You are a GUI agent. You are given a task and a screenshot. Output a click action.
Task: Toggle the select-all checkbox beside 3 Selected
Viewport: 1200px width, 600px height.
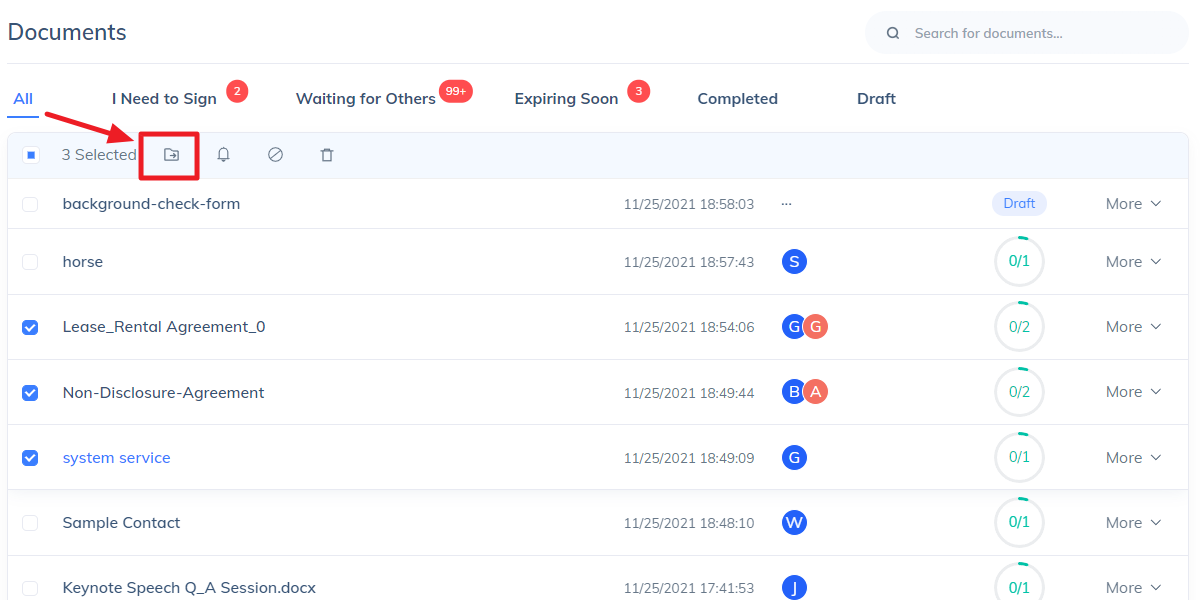point(31,155)
